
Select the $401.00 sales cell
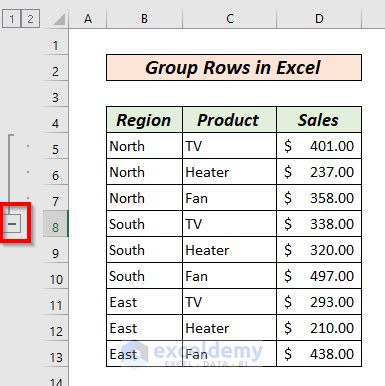click(319, 146)
